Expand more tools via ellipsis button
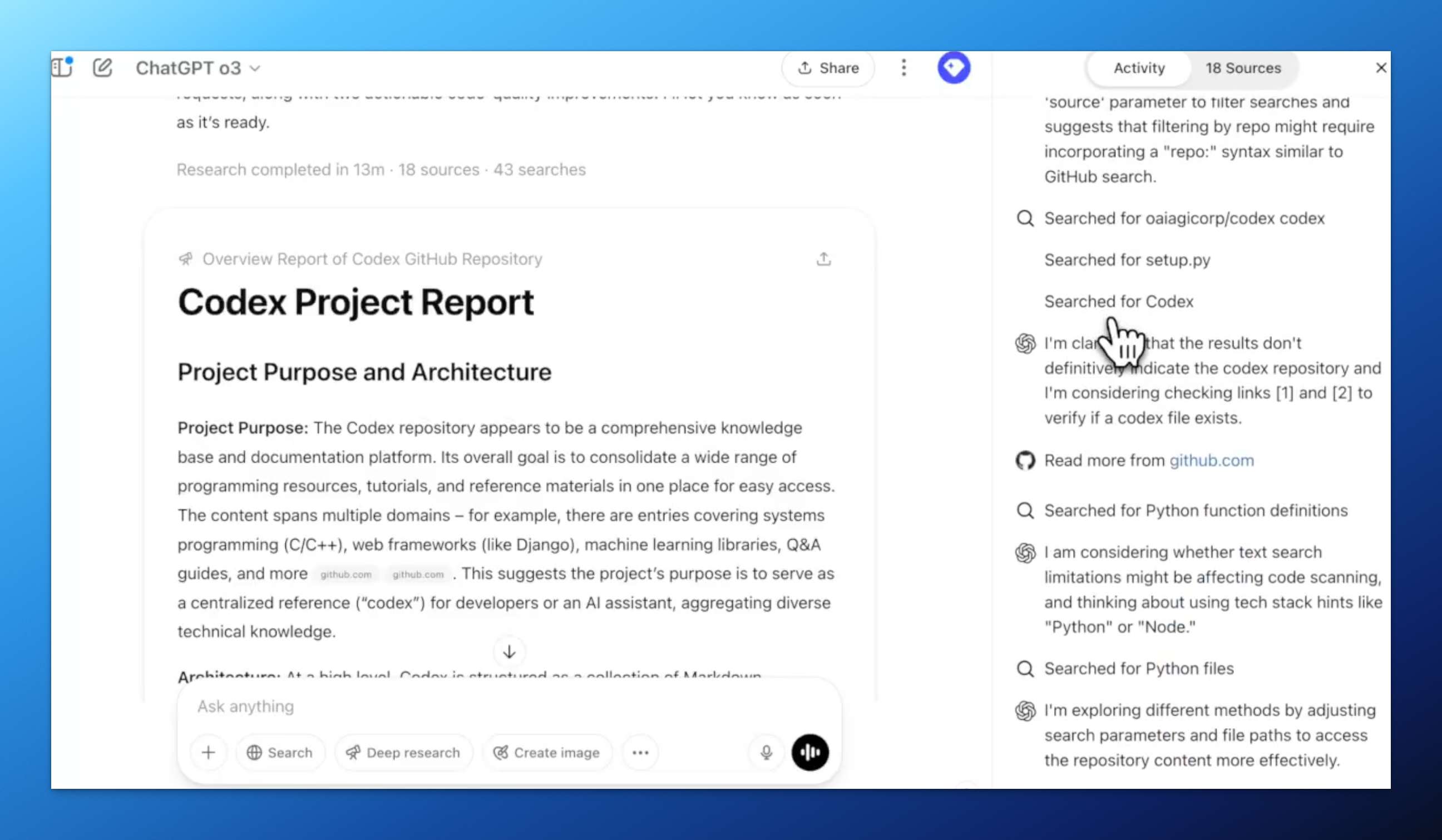Image resolution: width=1442 pixels, height=840 pixels. (x=640, y=753)
